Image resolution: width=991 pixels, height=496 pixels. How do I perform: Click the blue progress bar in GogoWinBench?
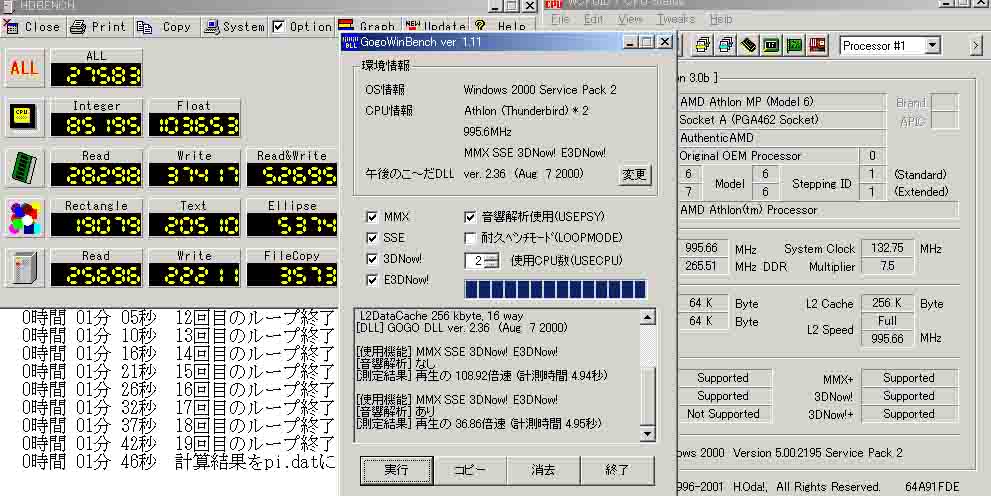[556, 289]
